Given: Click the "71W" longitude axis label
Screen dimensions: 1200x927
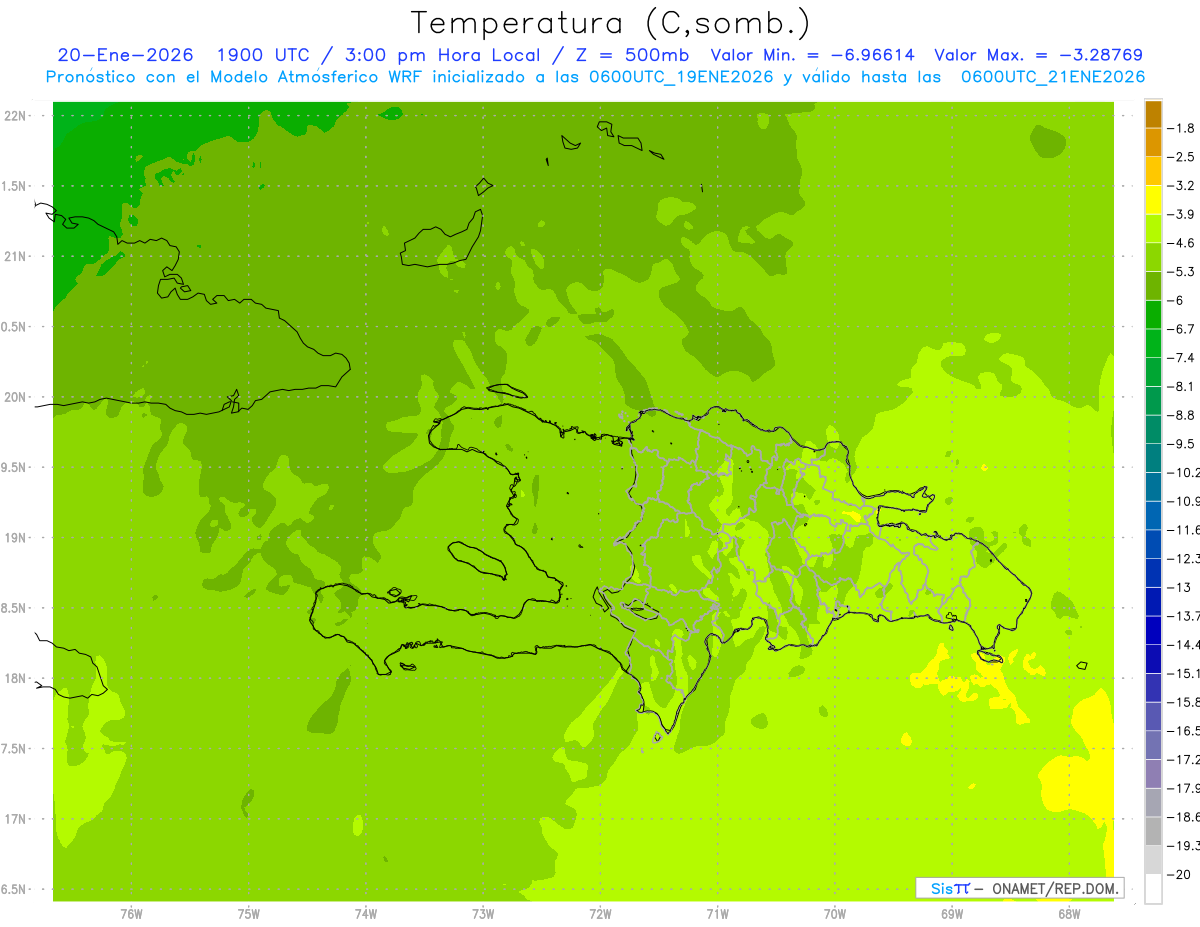Looking at the screenshot, I should [x=717, y=914].
